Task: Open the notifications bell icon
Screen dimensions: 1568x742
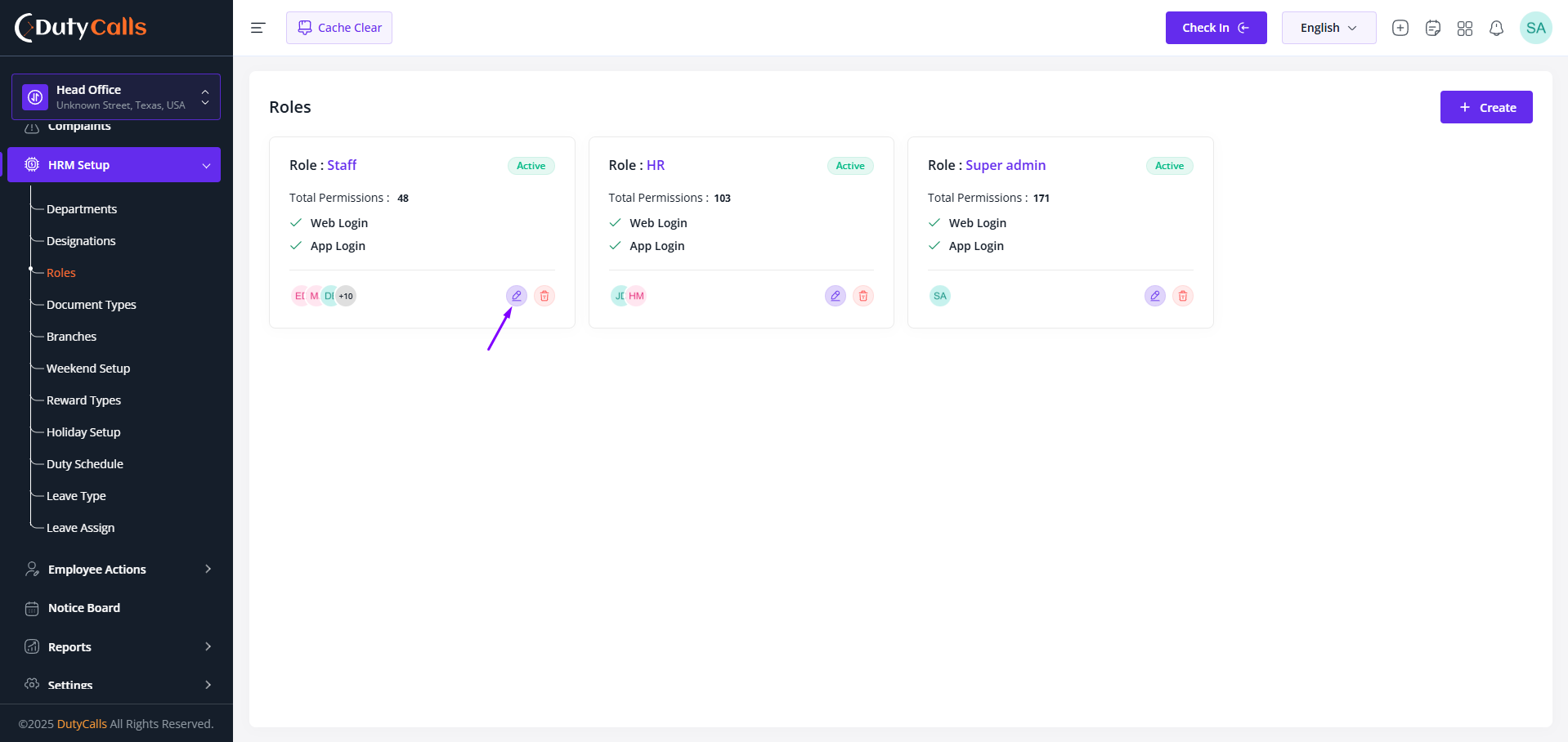Action: (1496, 28)
